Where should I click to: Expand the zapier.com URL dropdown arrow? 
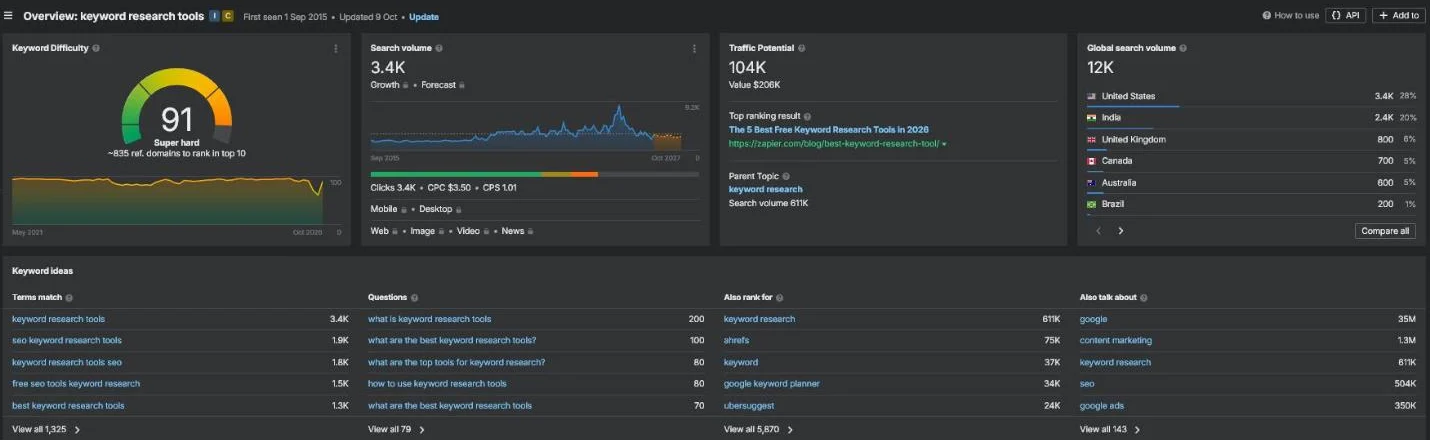pyautogui.click(x=944, y=144)
